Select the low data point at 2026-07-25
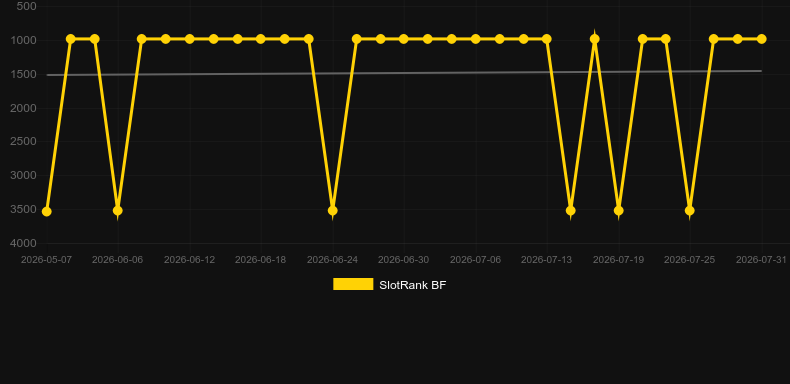 pos(690,210)
